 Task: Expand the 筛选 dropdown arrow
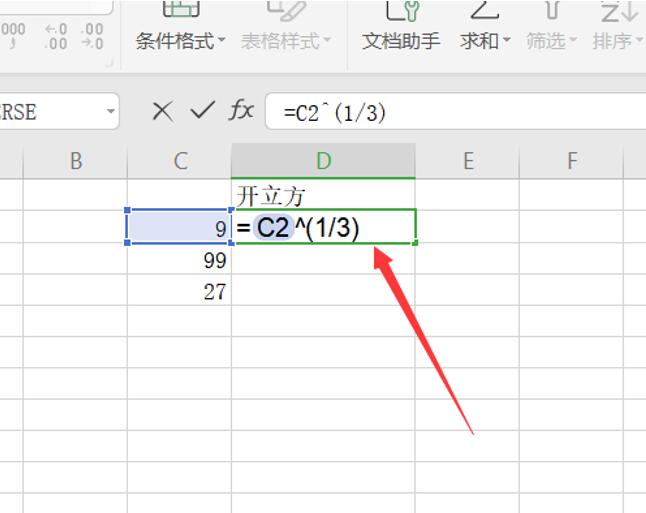coord(573,40)
